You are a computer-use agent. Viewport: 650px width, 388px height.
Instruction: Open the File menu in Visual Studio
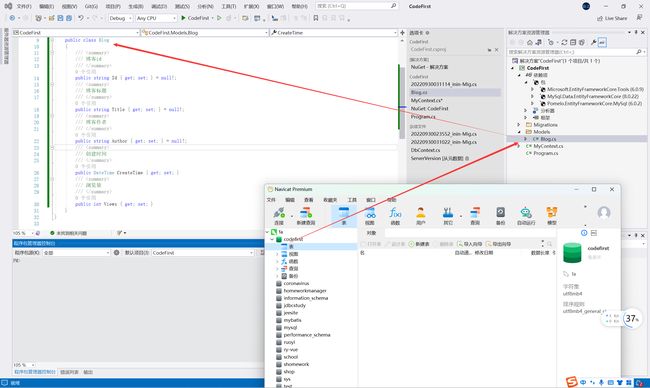[x=24, y=6]
